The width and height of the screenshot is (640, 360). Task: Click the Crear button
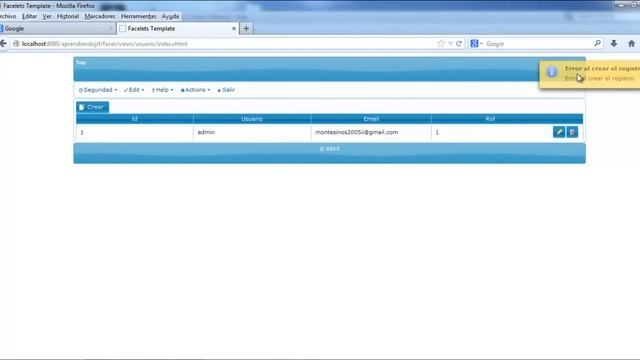(x=92, y=107)
